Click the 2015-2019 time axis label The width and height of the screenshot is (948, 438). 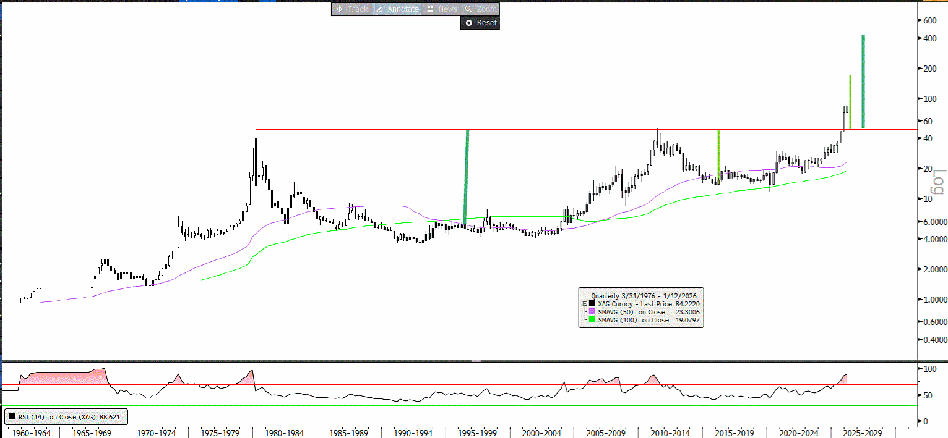pyautogui.click(x=735, y=433)
